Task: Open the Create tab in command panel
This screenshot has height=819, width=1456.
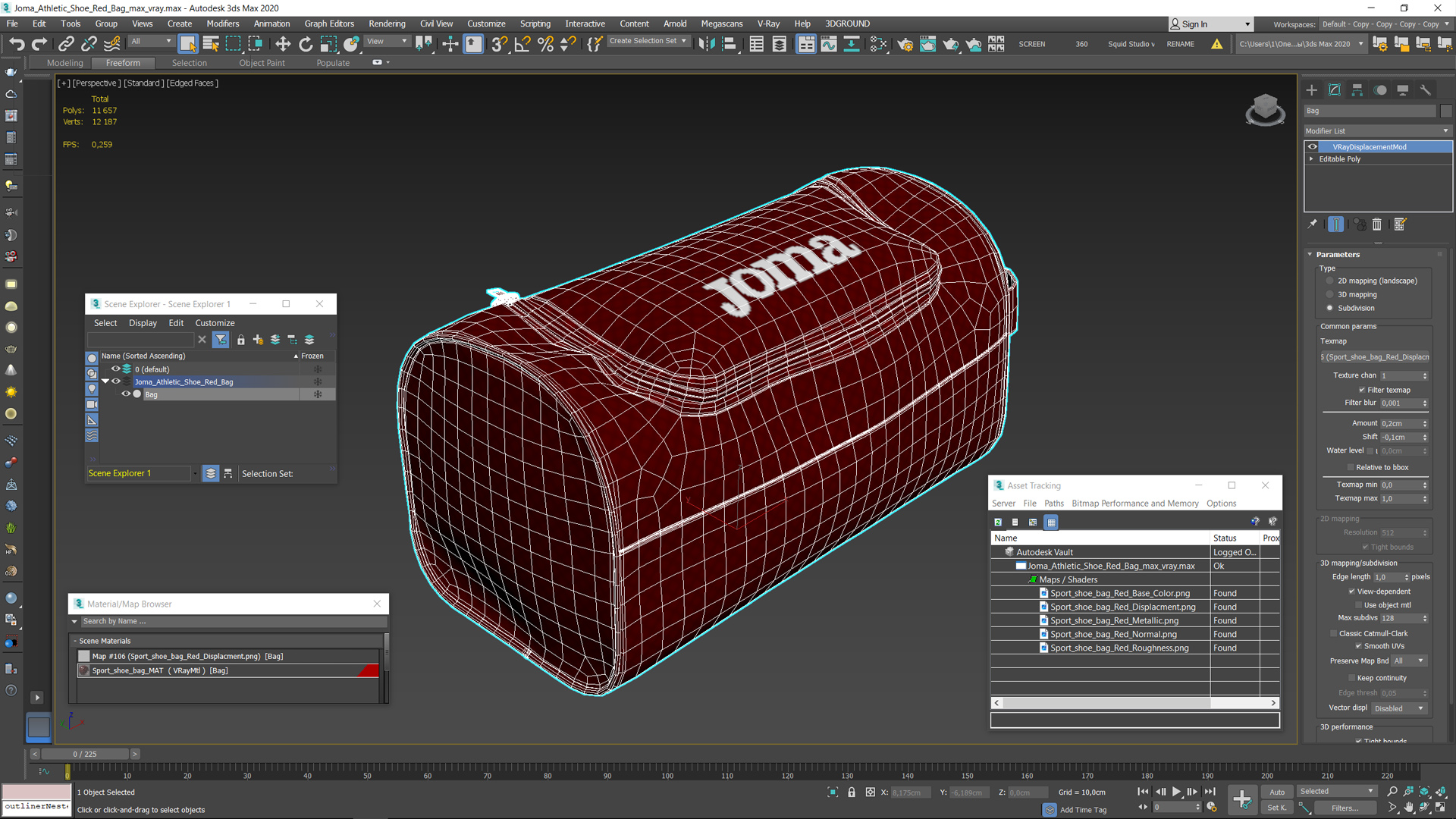Action: point(1312,89)
